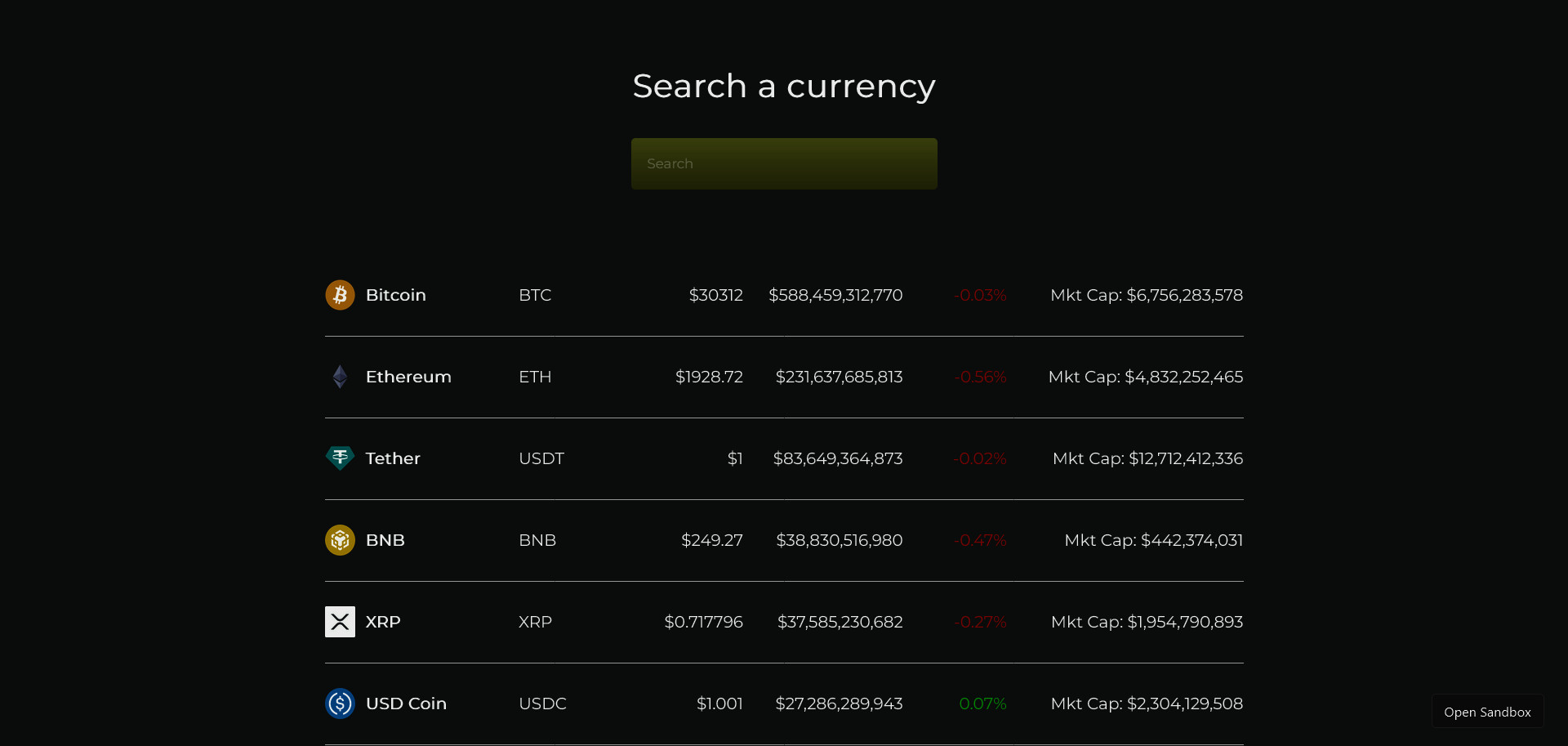The height and width of the screenshot is (746, 1568).
Task: Click BNB volume $38,830,516,980
Action: point(840,540)
